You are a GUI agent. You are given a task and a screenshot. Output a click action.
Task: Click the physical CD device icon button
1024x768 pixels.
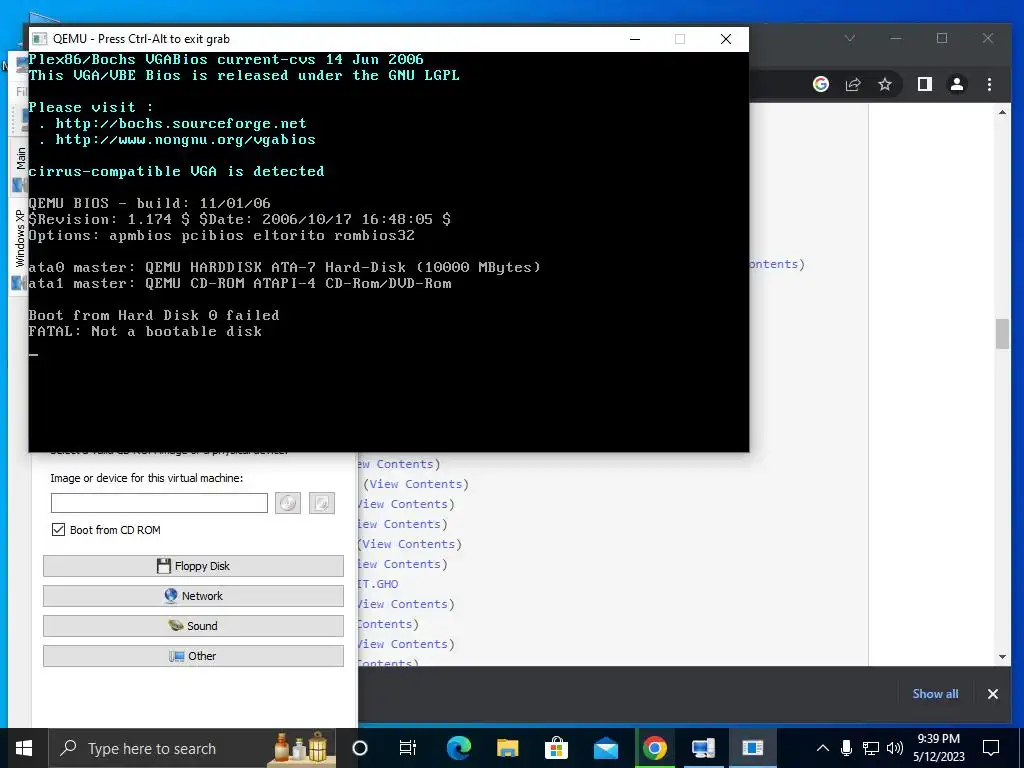(x=288, y=503)
